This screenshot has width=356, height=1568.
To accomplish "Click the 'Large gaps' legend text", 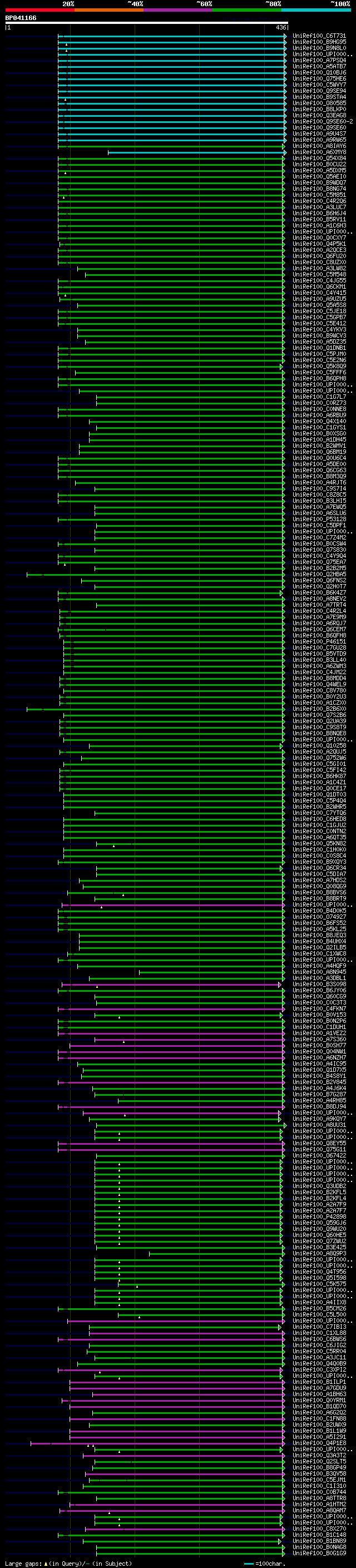I will pos(24,1563).
